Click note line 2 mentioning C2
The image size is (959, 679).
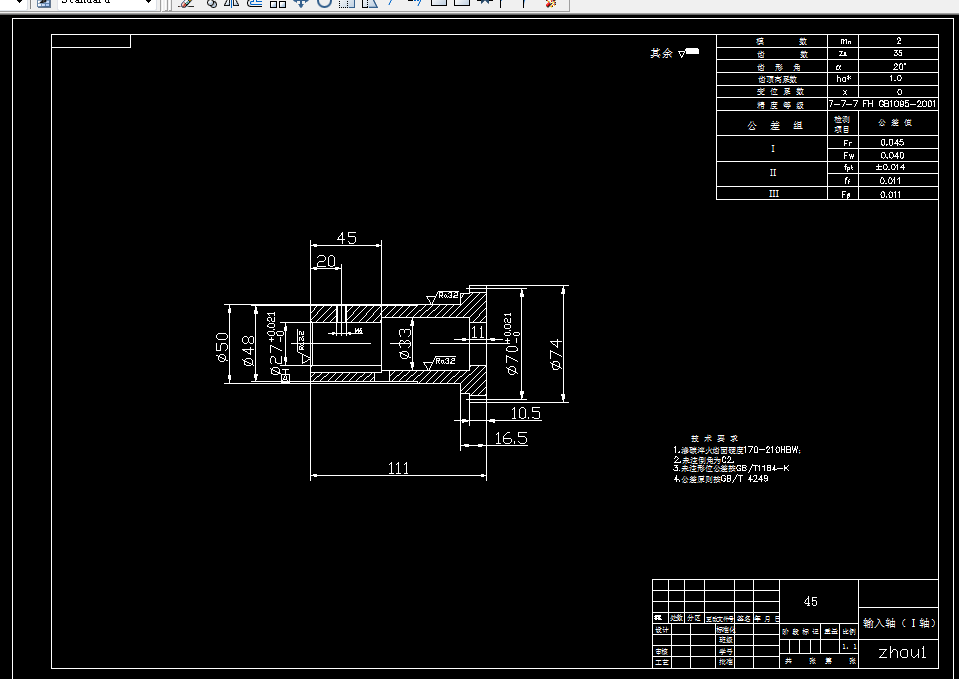(703, 459)
